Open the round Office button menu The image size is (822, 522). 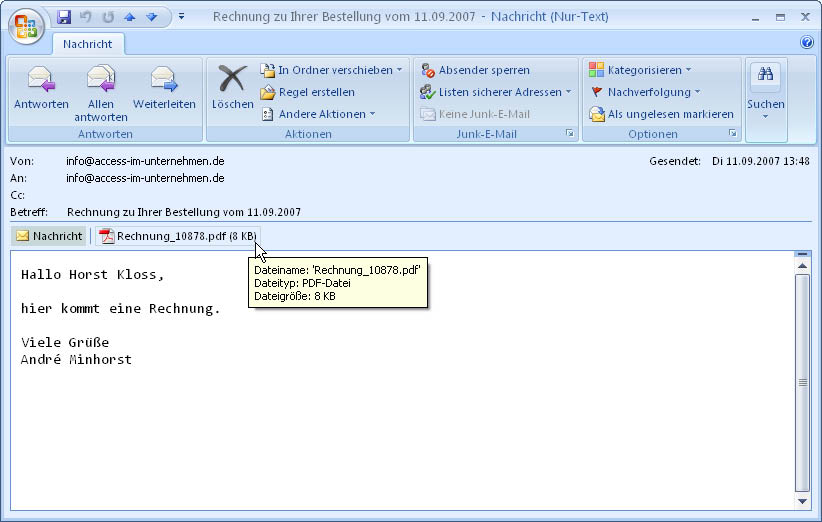point(26,26)
